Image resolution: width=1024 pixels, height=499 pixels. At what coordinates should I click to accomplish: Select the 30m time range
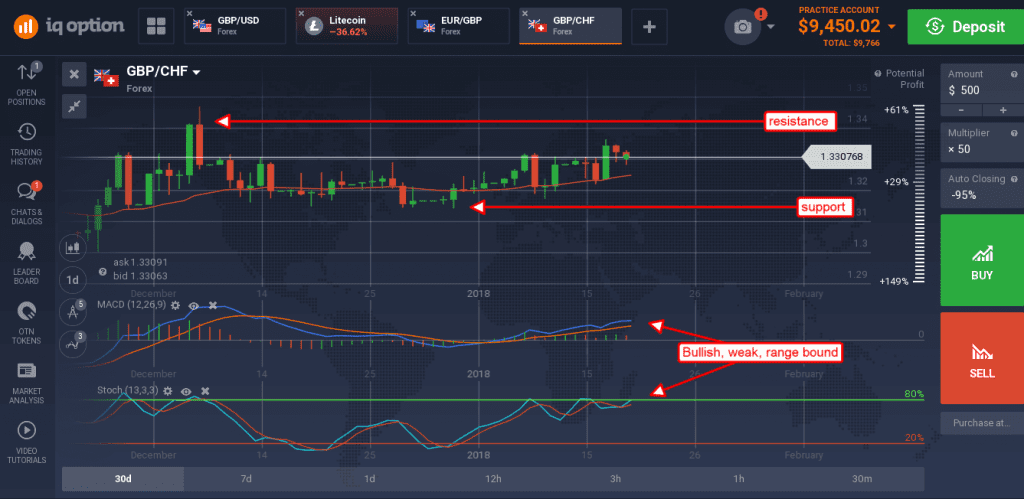point(862,479)
